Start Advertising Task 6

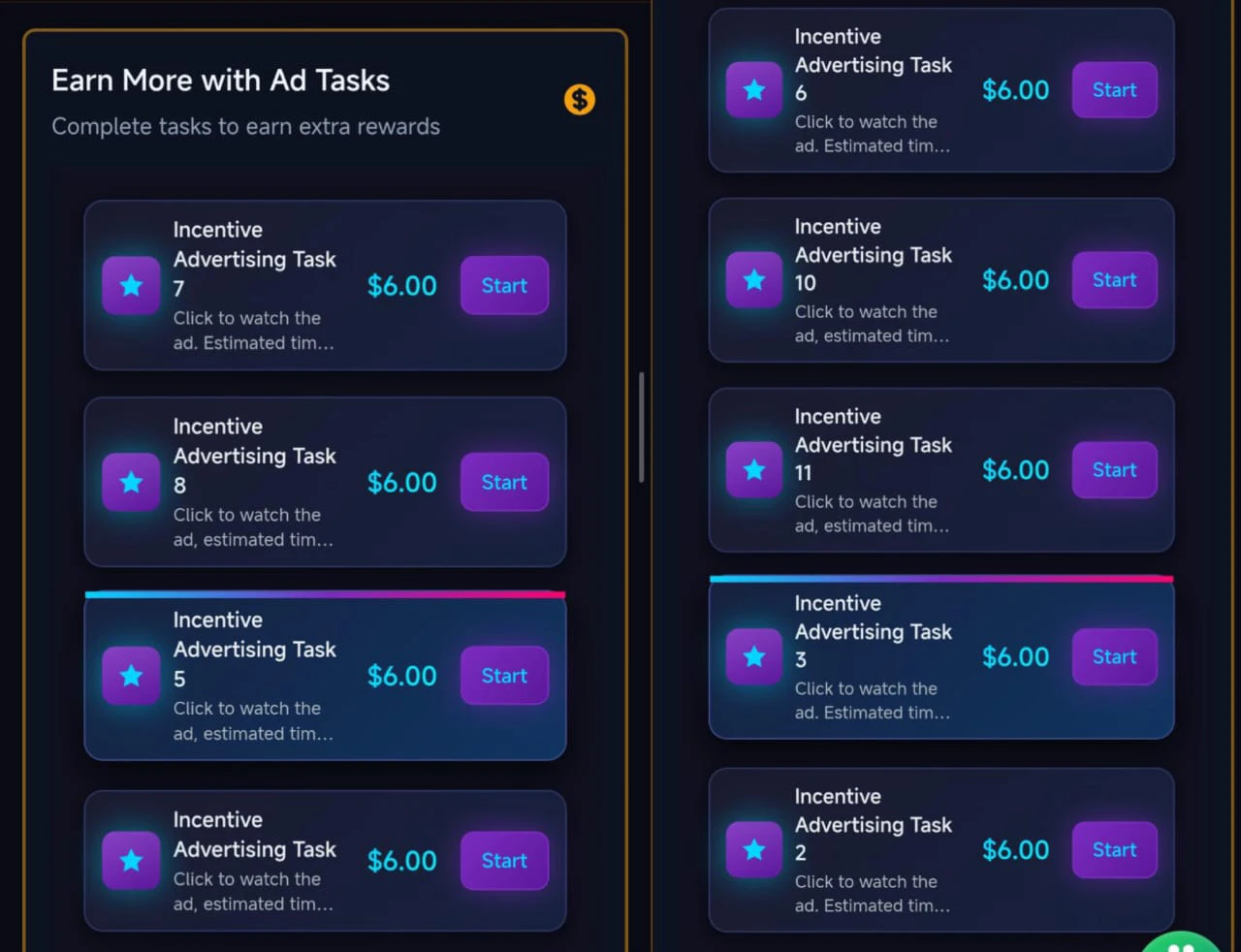[1113, 89]
